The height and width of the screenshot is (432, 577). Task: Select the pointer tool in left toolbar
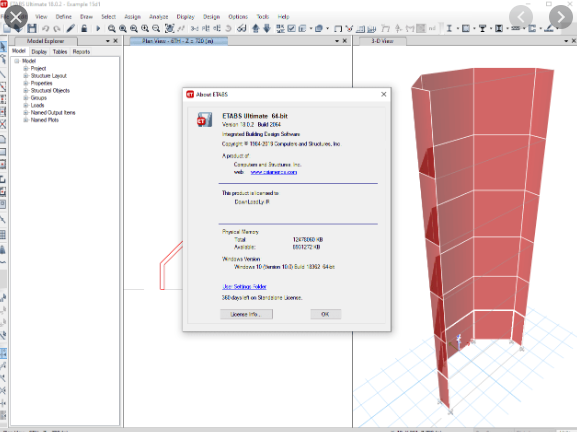(3, 47)
